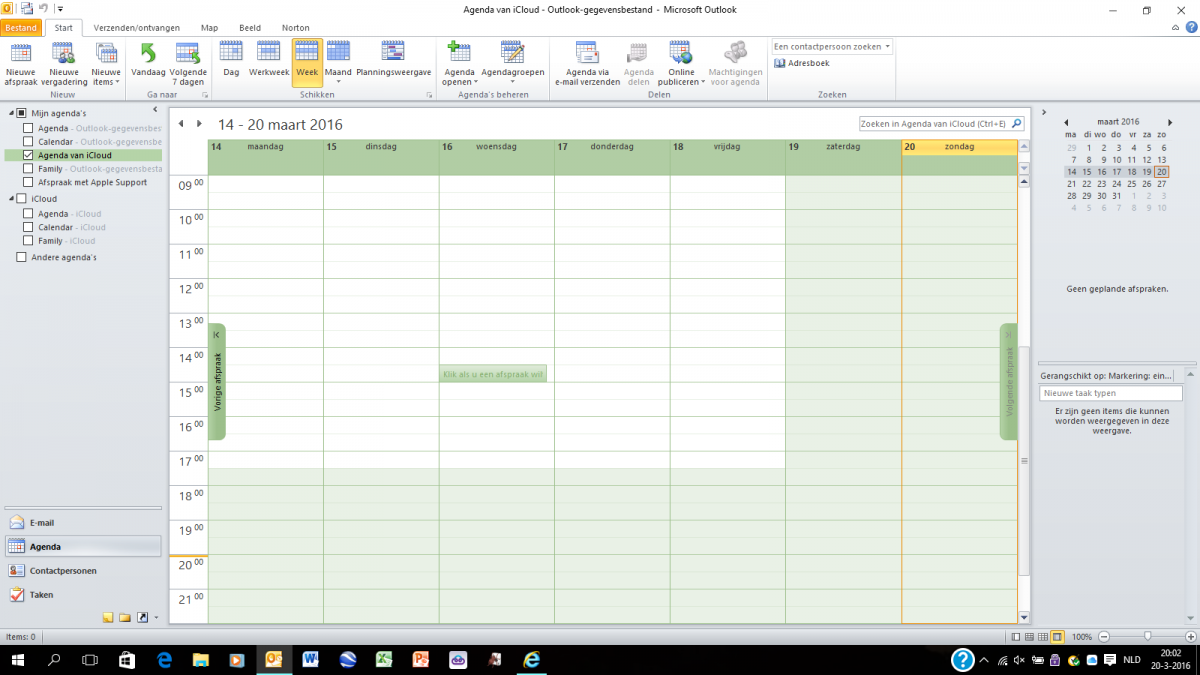Collapse the iCloud calendar group
The height and width of the screenshot is (675, 1200).
(x=10, y=199)
